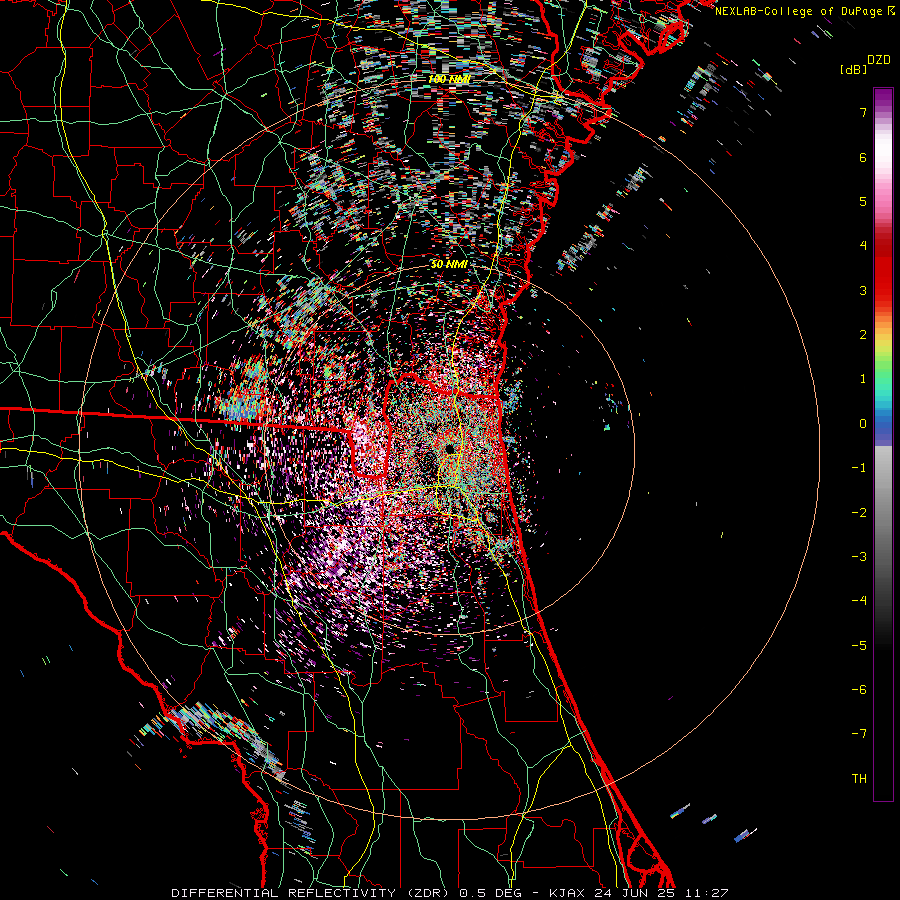Select the DZD legend title
This screenshot has height=900, width=900.
pos(879,60)
